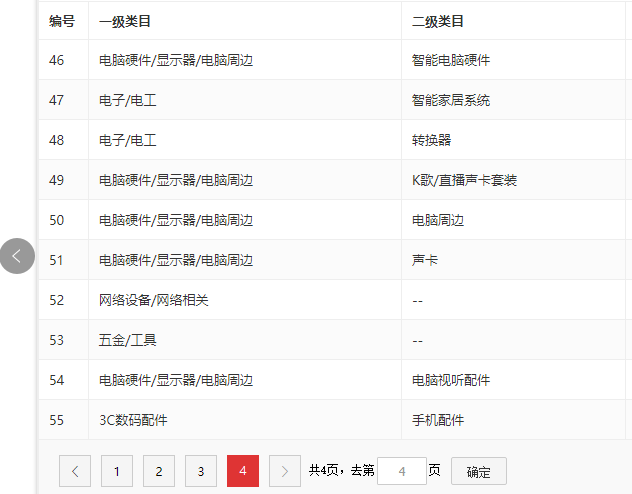This screenshot has height=494, width=632.
Task: Go to previous page with pagination arrow
Action: pyautogui.click(x=75, y=471)
